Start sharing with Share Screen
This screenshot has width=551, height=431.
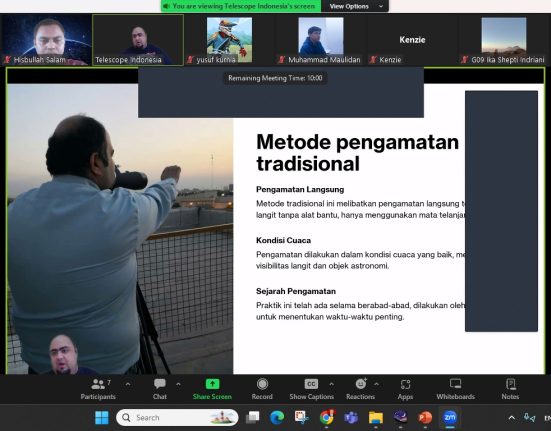point(212,389)
